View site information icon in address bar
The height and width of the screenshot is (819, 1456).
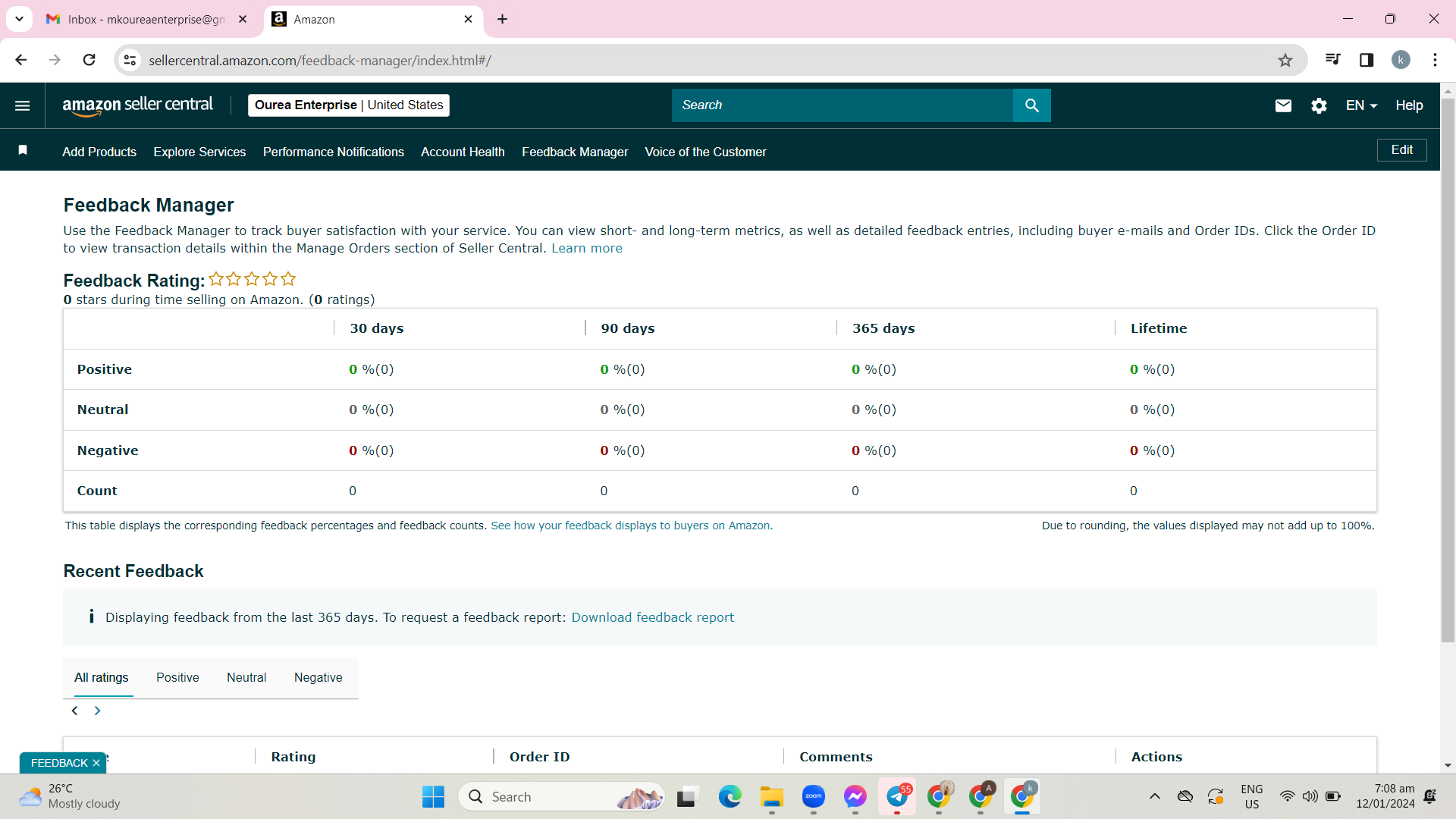point(130,60)
